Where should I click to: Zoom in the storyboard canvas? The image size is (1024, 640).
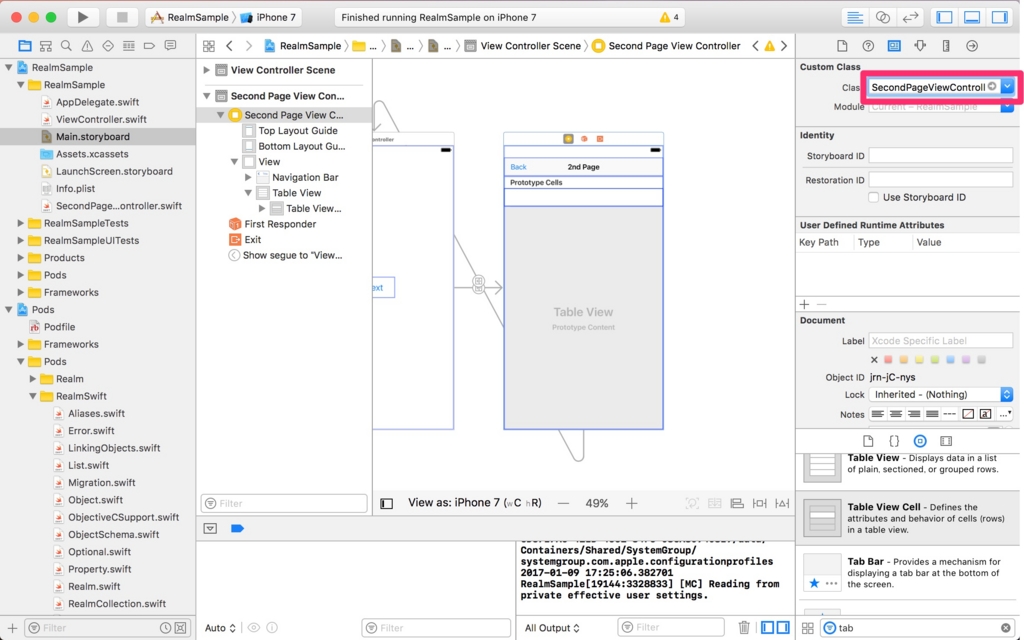click(632, 504)
